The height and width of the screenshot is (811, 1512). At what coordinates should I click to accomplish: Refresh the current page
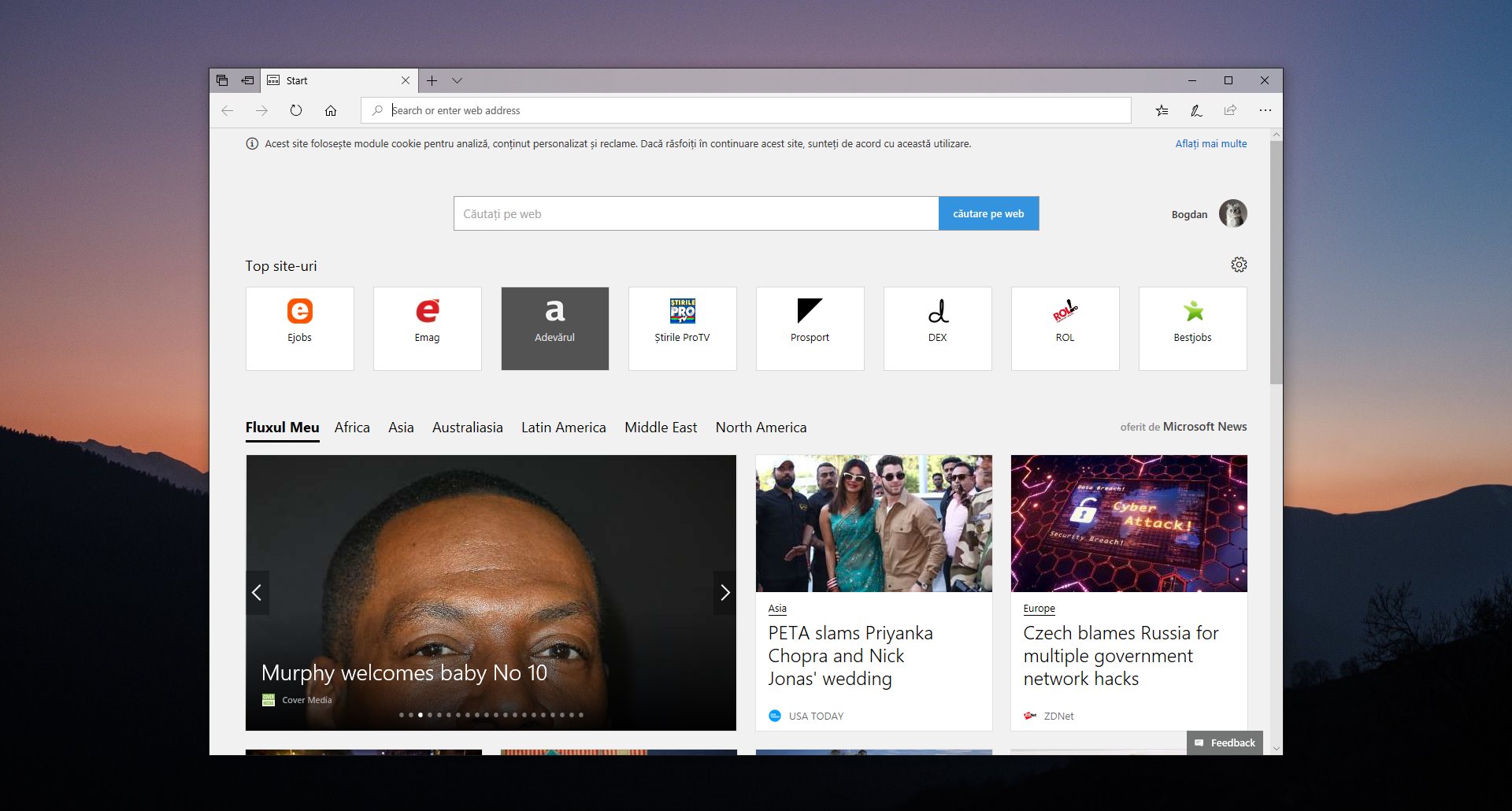click(x=296, y=110)
